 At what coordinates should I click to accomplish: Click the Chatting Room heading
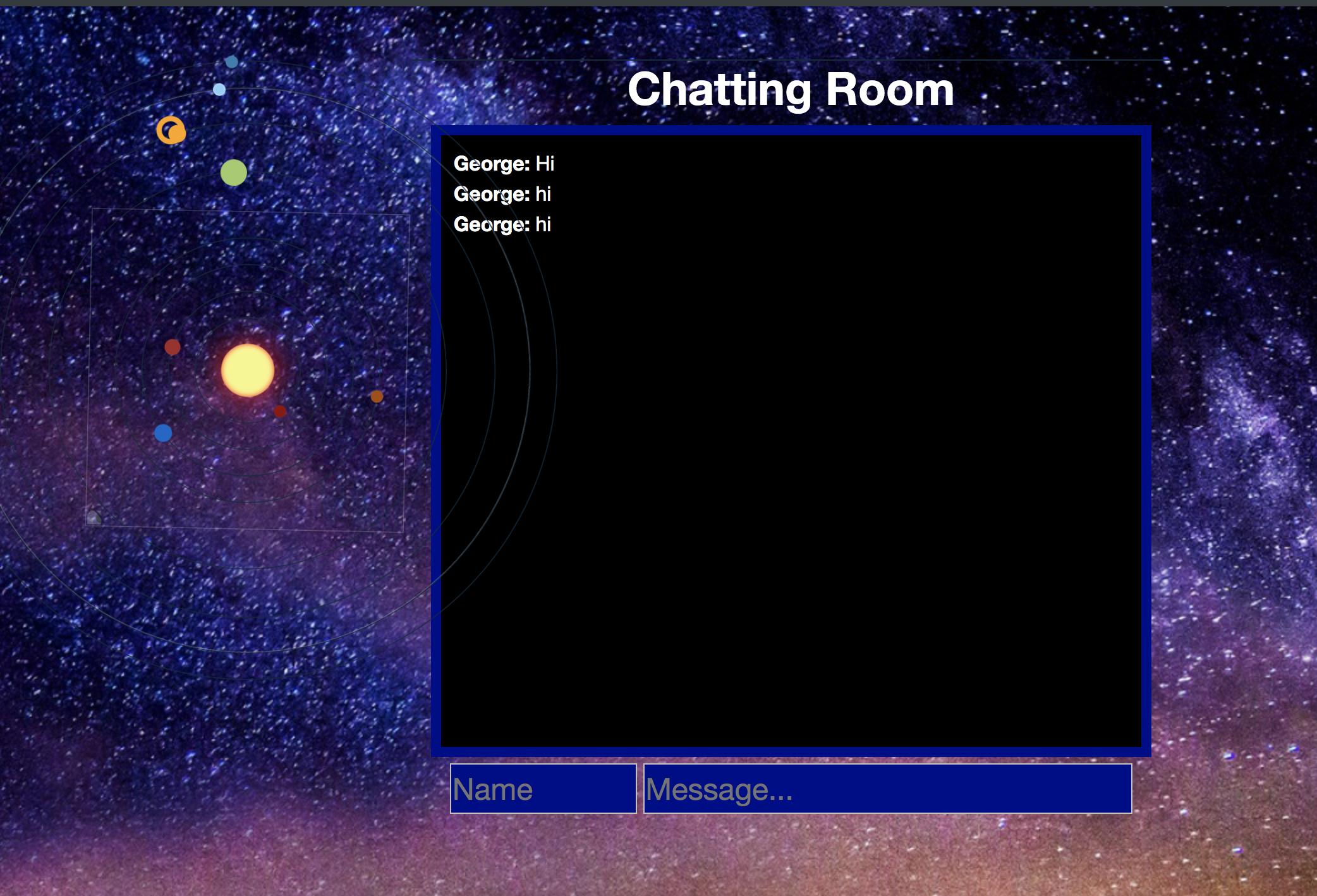[x=791, y=90]
